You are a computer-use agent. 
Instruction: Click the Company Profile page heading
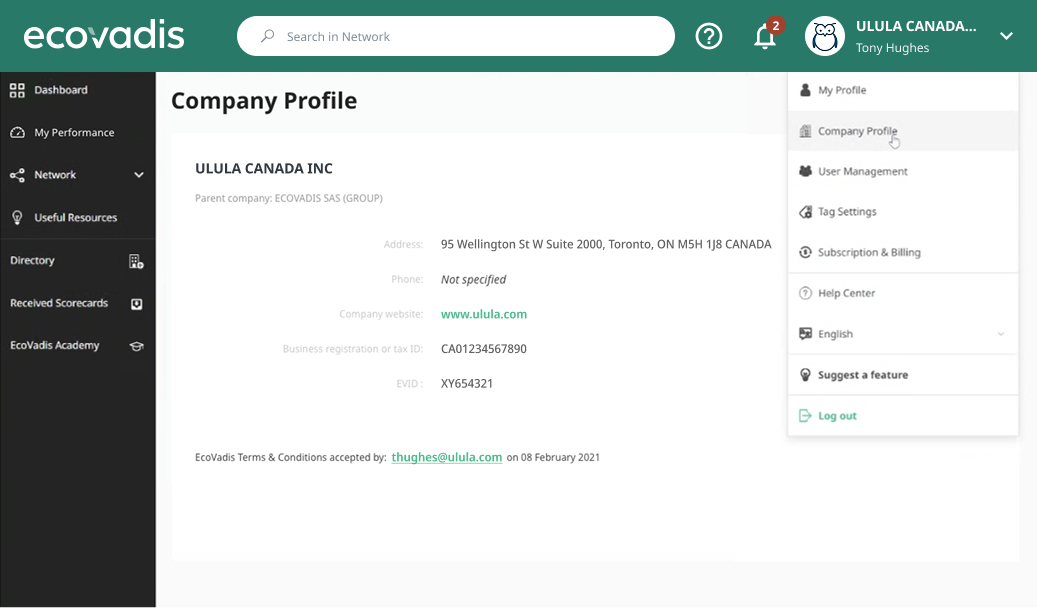pos(264,101)
